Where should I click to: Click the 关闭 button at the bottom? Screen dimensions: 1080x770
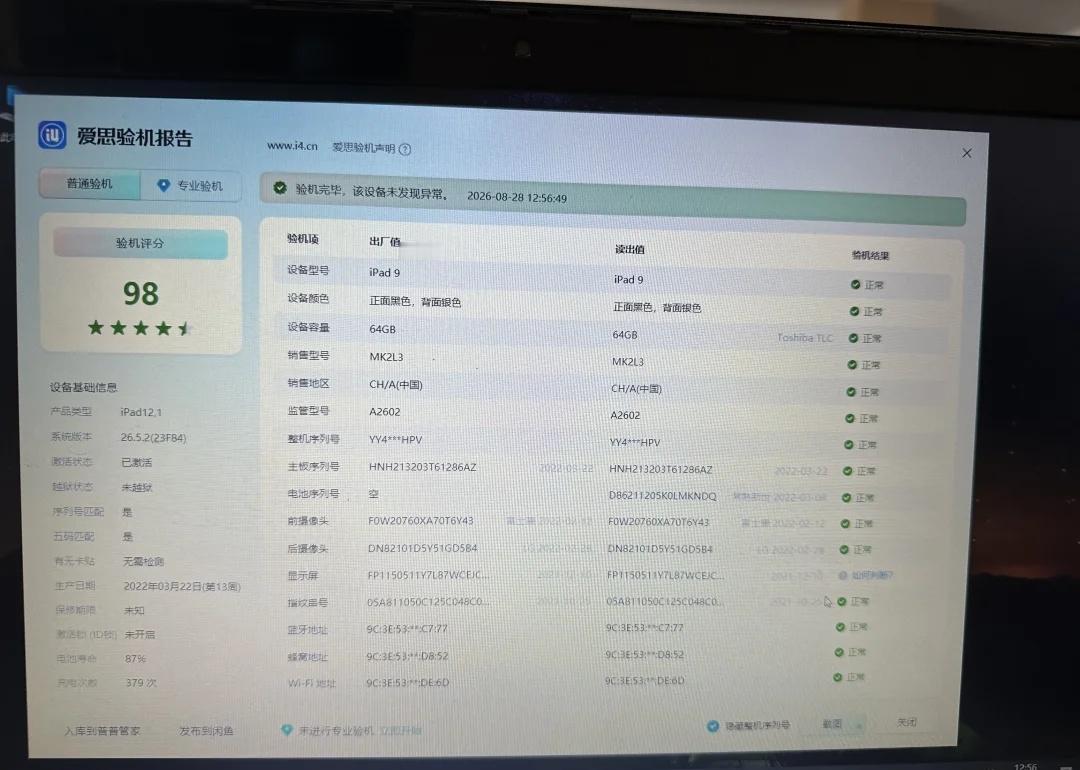[906, 722]
